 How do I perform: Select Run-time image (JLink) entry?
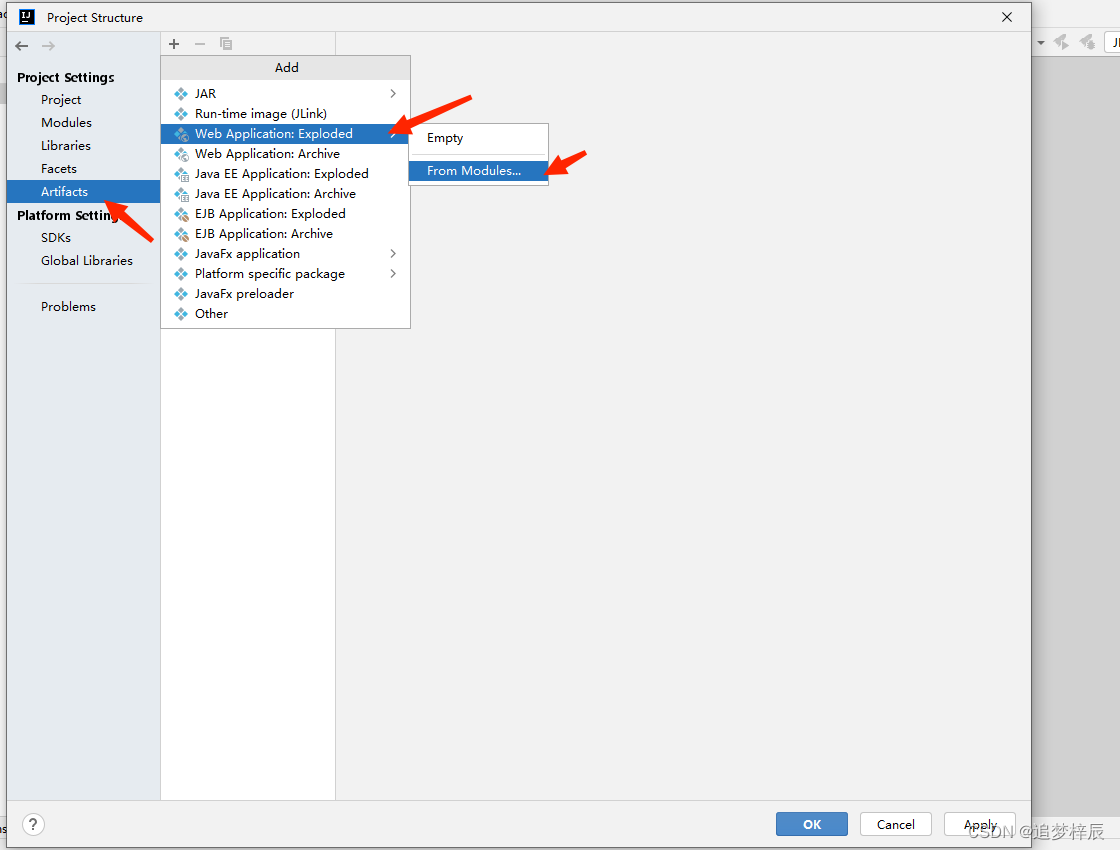click(x=286, y=114)
